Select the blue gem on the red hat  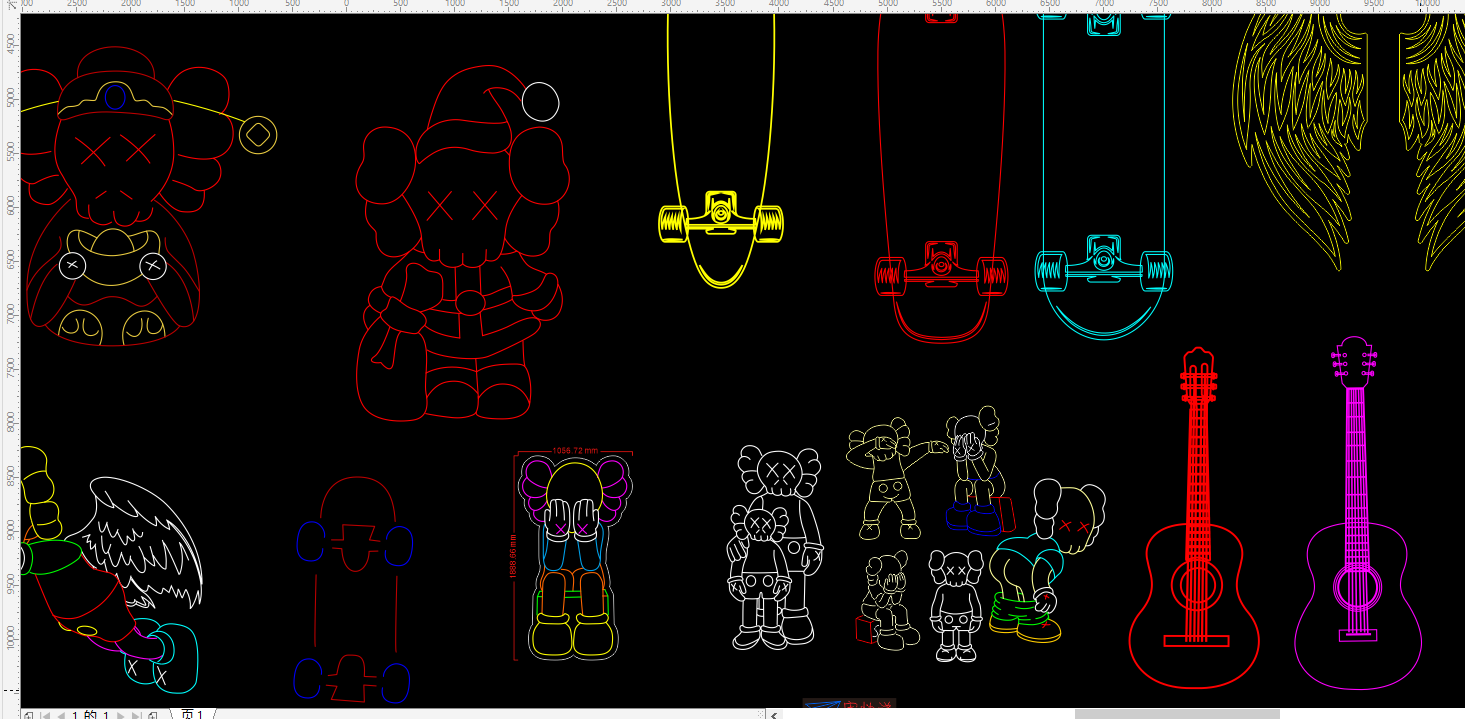(x=115, y=97)
